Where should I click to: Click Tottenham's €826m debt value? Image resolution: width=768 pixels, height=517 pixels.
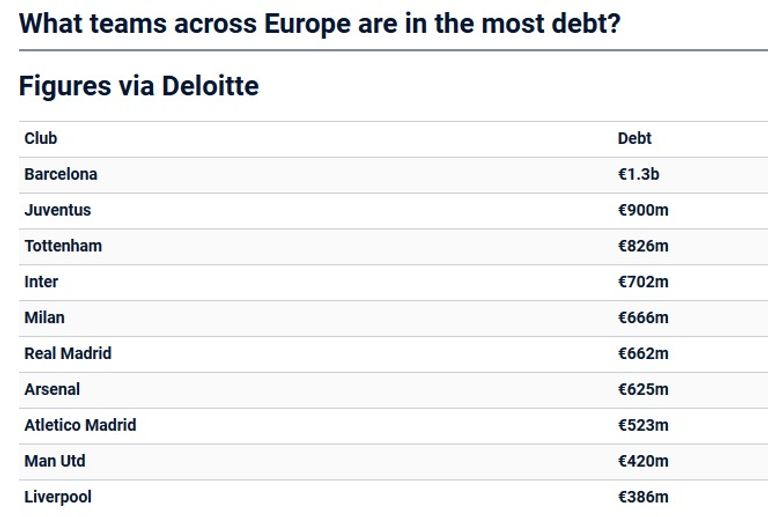[x=643, y=246]
